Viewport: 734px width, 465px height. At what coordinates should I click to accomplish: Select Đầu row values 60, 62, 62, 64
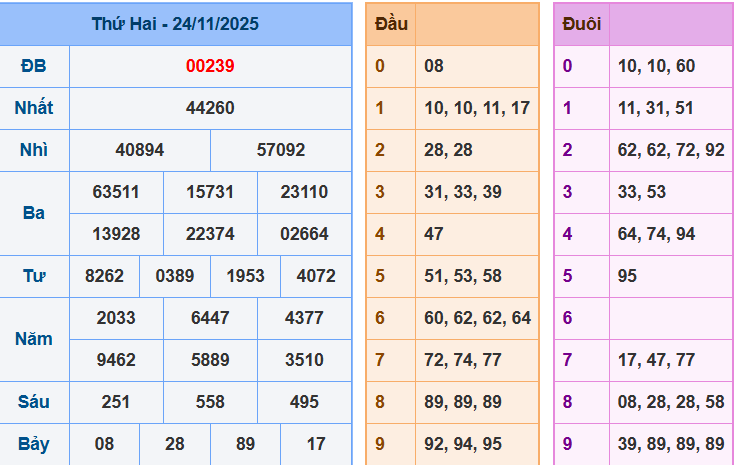pos(477,318)
